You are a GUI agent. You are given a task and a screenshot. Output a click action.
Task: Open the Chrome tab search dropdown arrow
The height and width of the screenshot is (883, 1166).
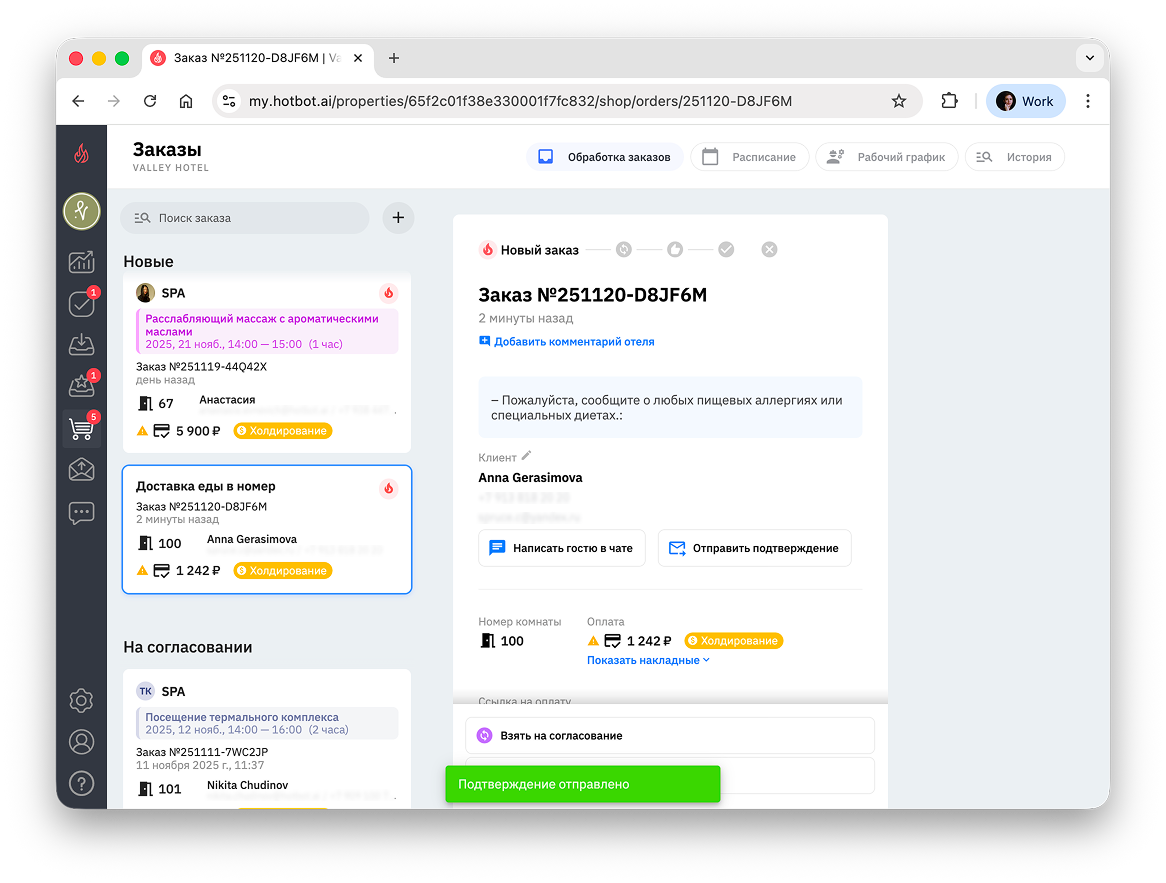pos(1089,58)
